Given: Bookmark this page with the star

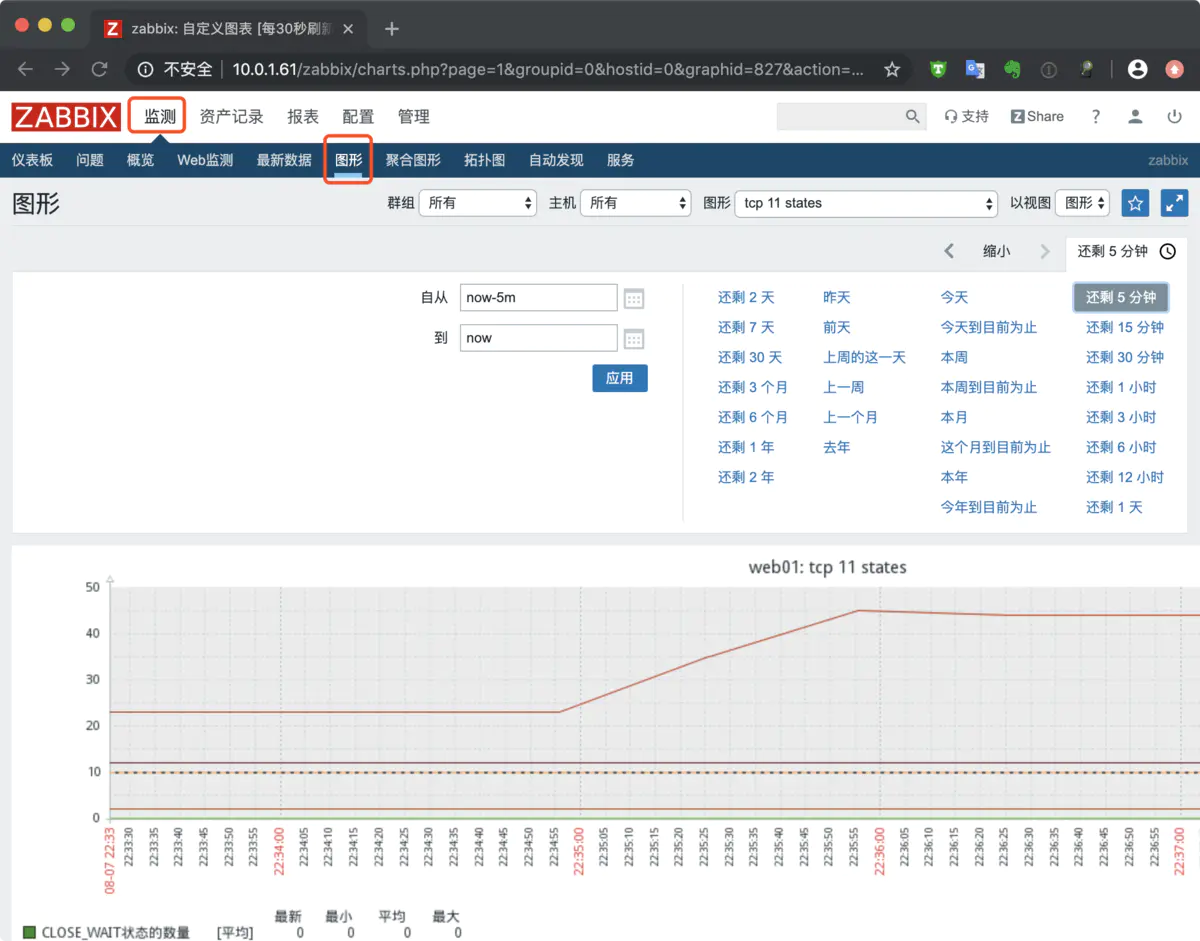Looking at the screenshot, I should [x=892, y=69].
